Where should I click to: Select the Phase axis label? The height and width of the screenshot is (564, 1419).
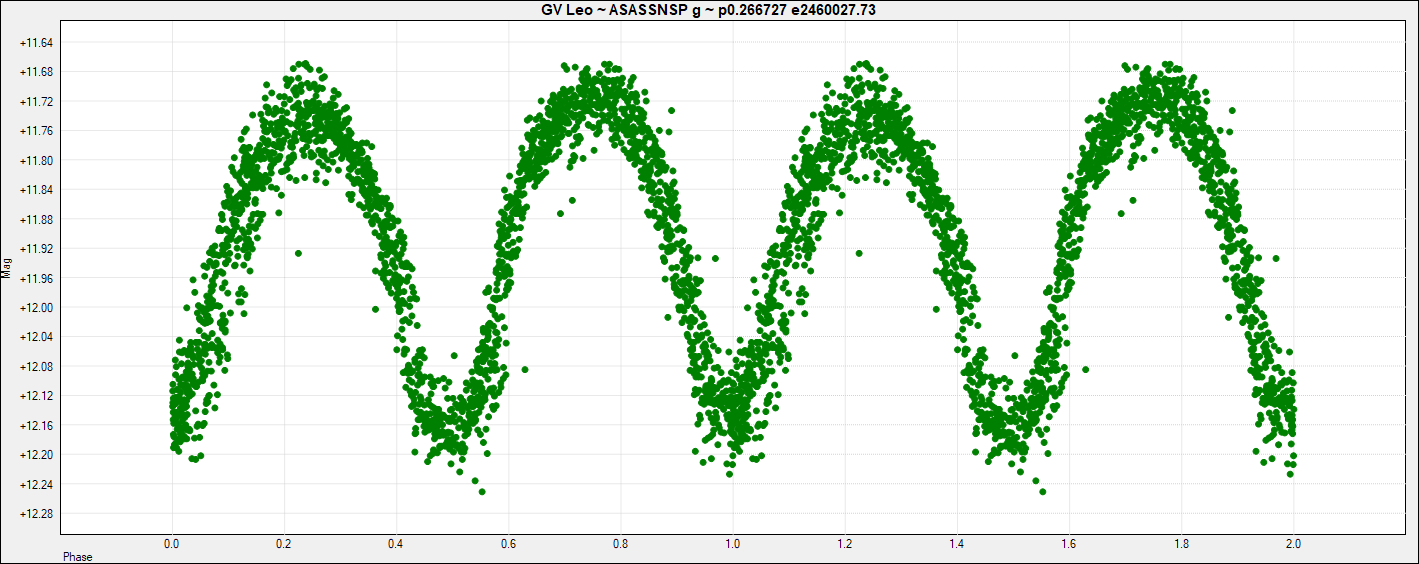pos(78,557)
